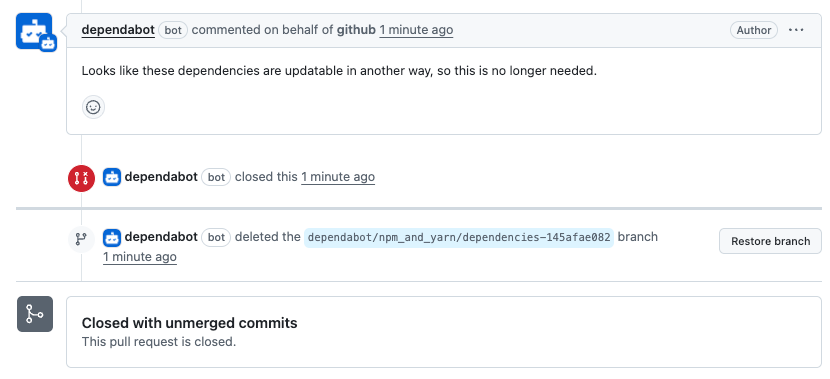
Task: Restore the deleted dependabot branch
Action: click(x=770, y=241)
